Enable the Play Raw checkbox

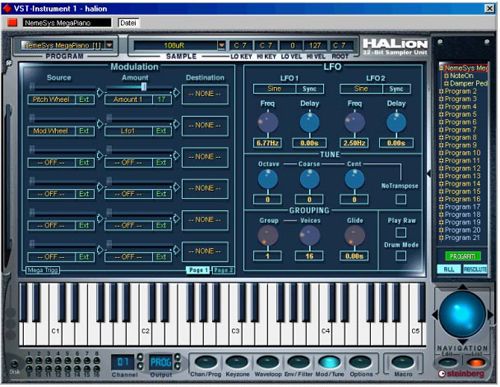(x=401, y=232)
